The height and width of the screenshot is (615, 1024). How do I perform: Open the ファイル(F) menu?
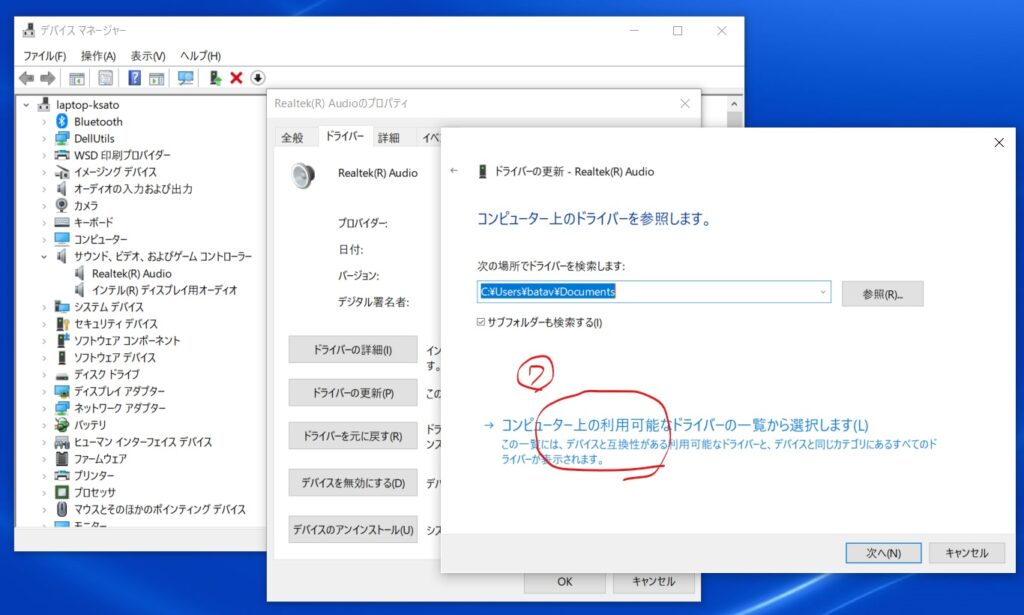(x=44, y=55)
